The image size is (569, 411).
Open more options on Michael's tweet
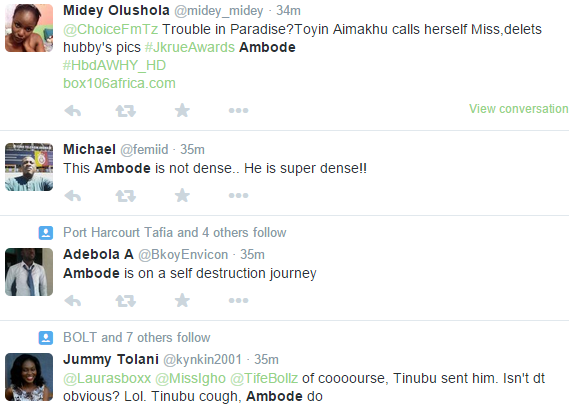[x=238, y=196]
